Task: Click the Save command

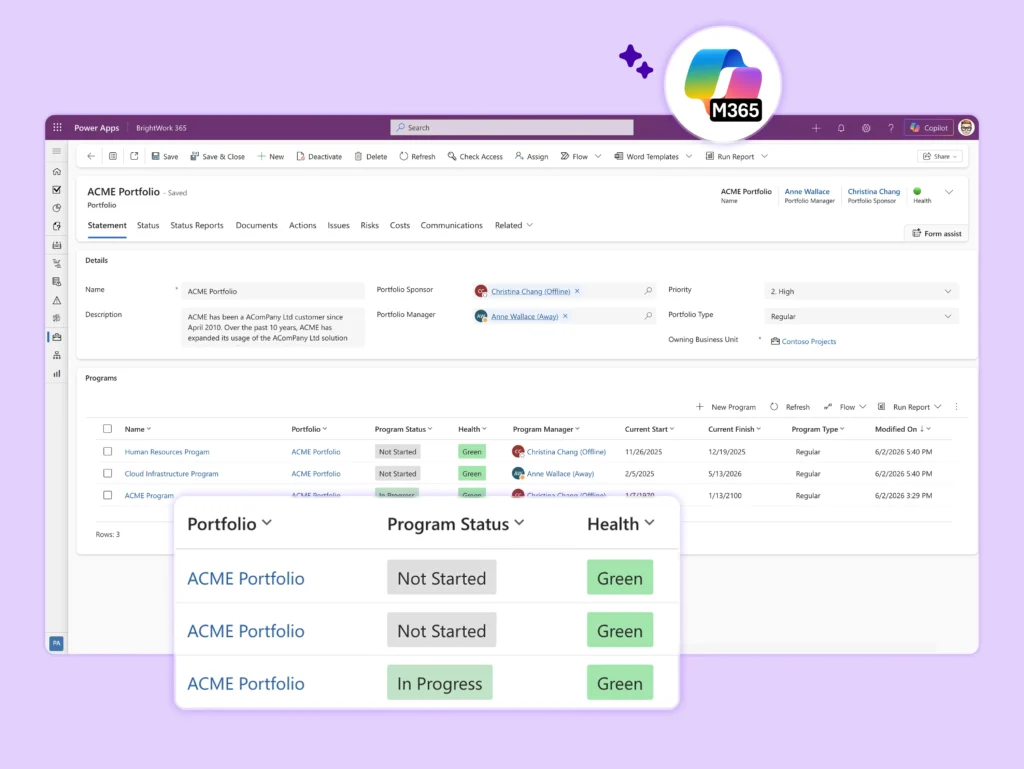Action: pos(165,157)
